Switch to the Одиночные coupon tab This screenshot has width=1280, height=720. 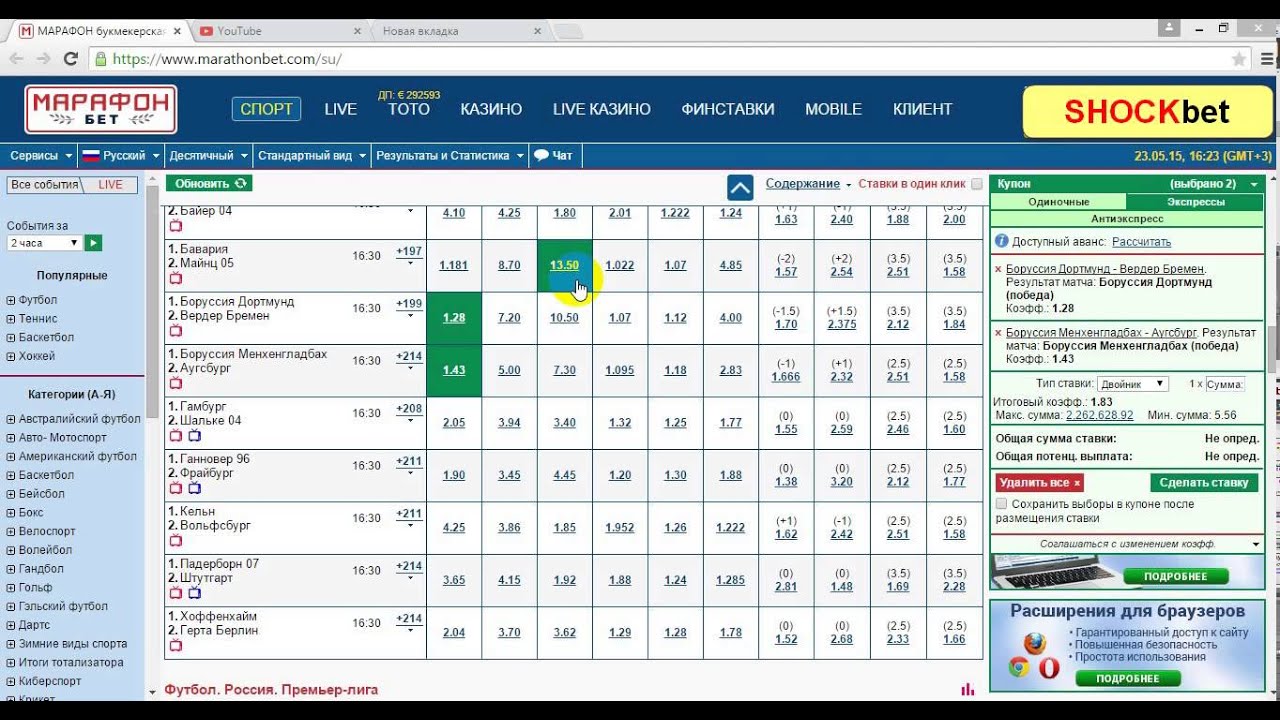click(1058, 202)
